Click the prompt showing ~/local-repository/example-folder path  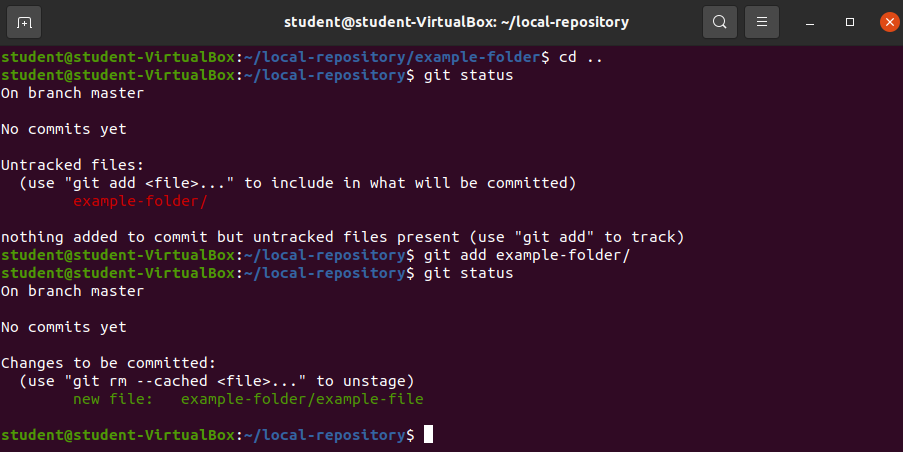(395, 57)
